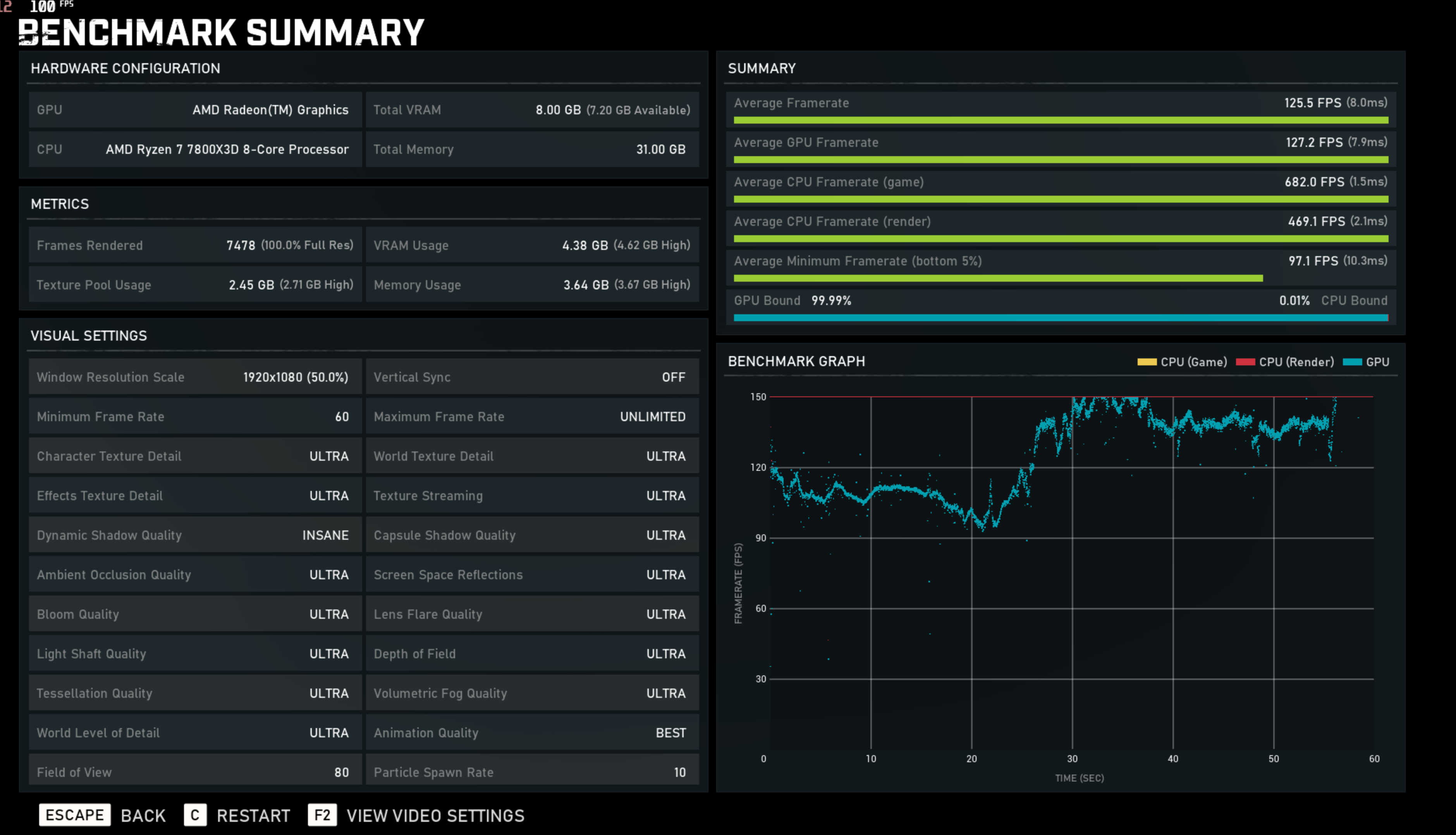Click the teal GPU legend swatch
1456x835 pixels.
1352,362
